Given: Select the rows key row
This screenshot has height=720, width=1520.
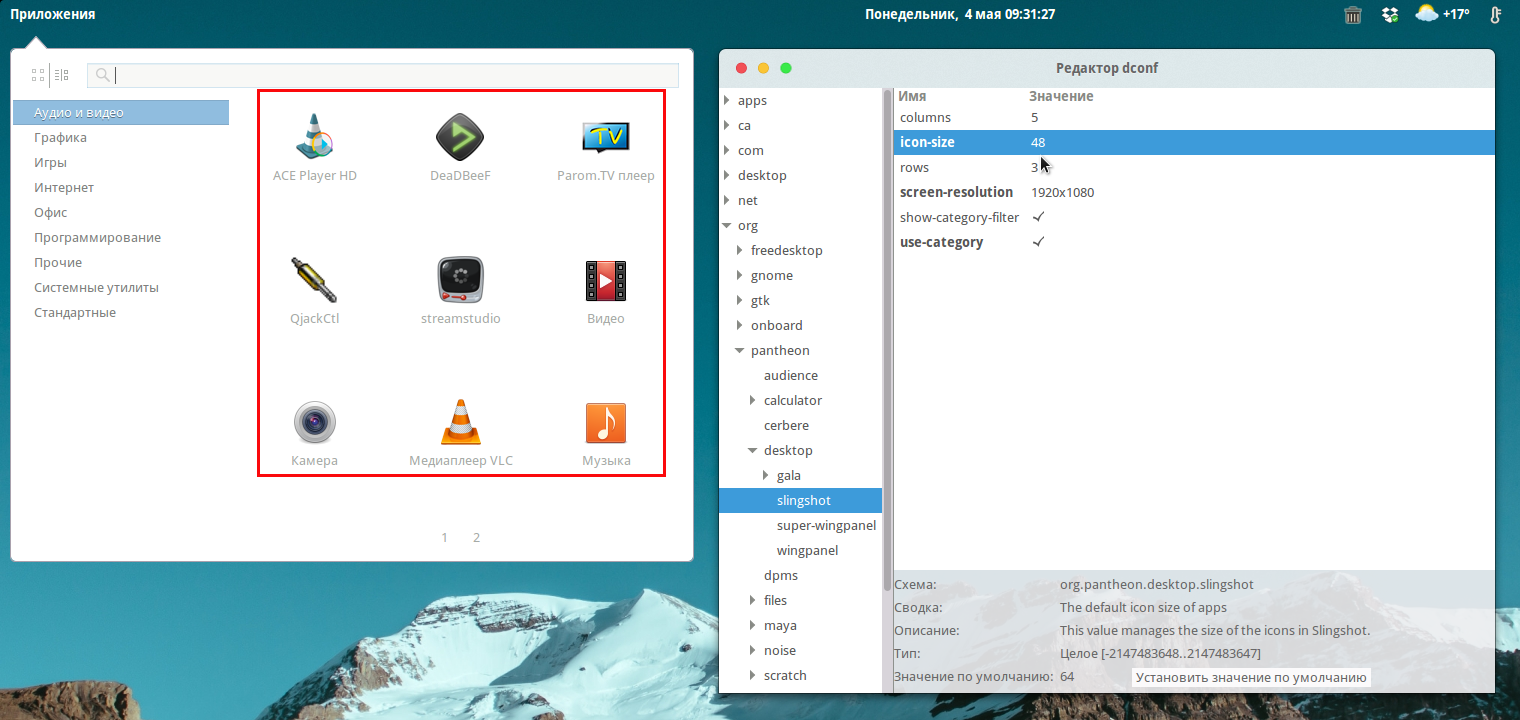Looking at the screenshot, I should click(x=1194, y=167).
